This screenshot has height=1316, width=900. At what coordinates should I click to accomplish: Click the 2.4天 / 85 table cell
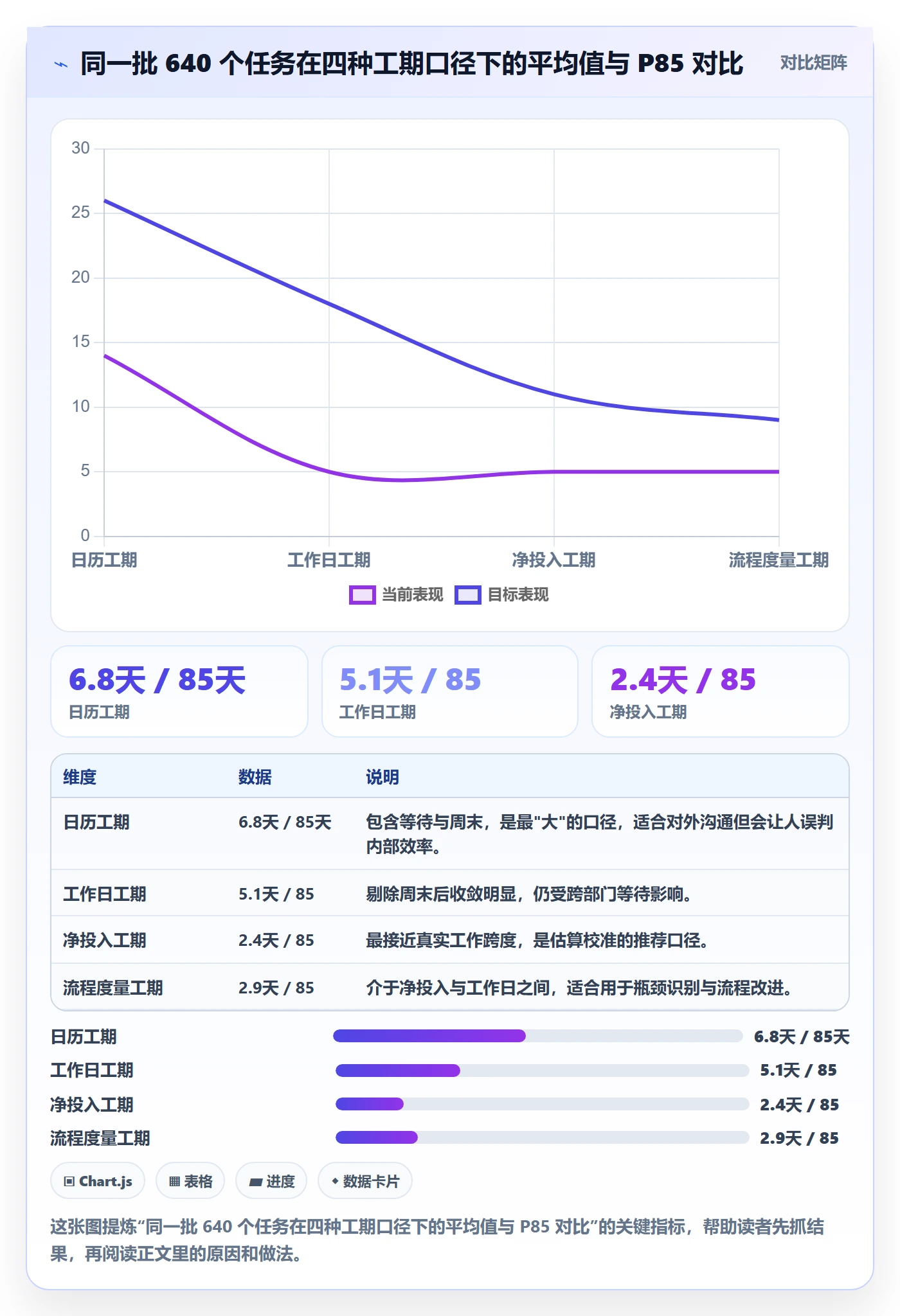tap(276, 940)
